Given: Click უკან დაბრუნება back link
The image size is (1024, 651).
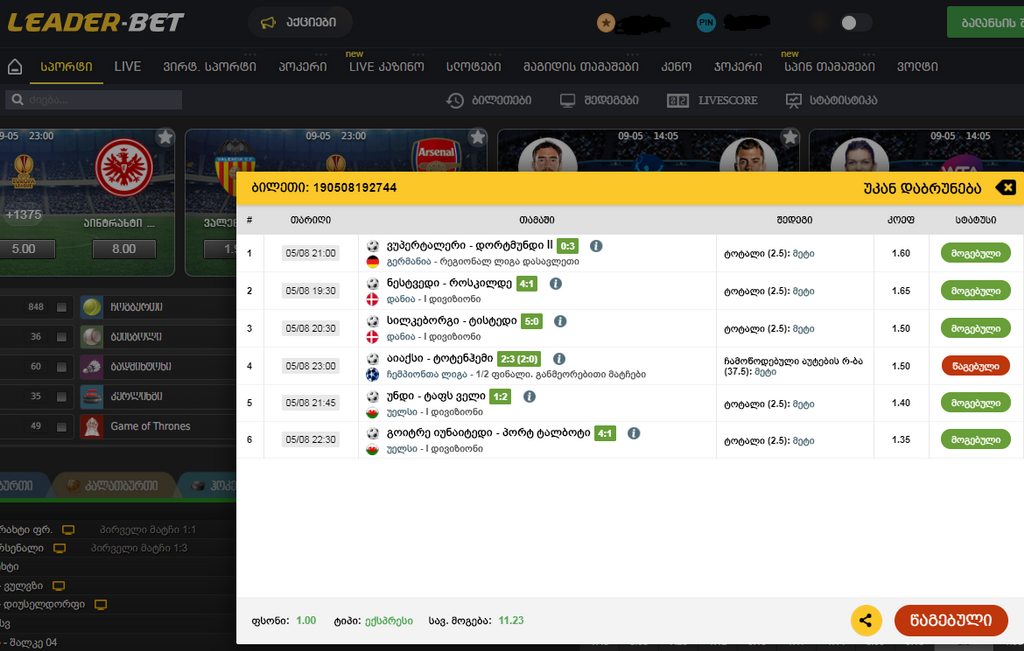Looking at the screenshot, I should 922,188.
